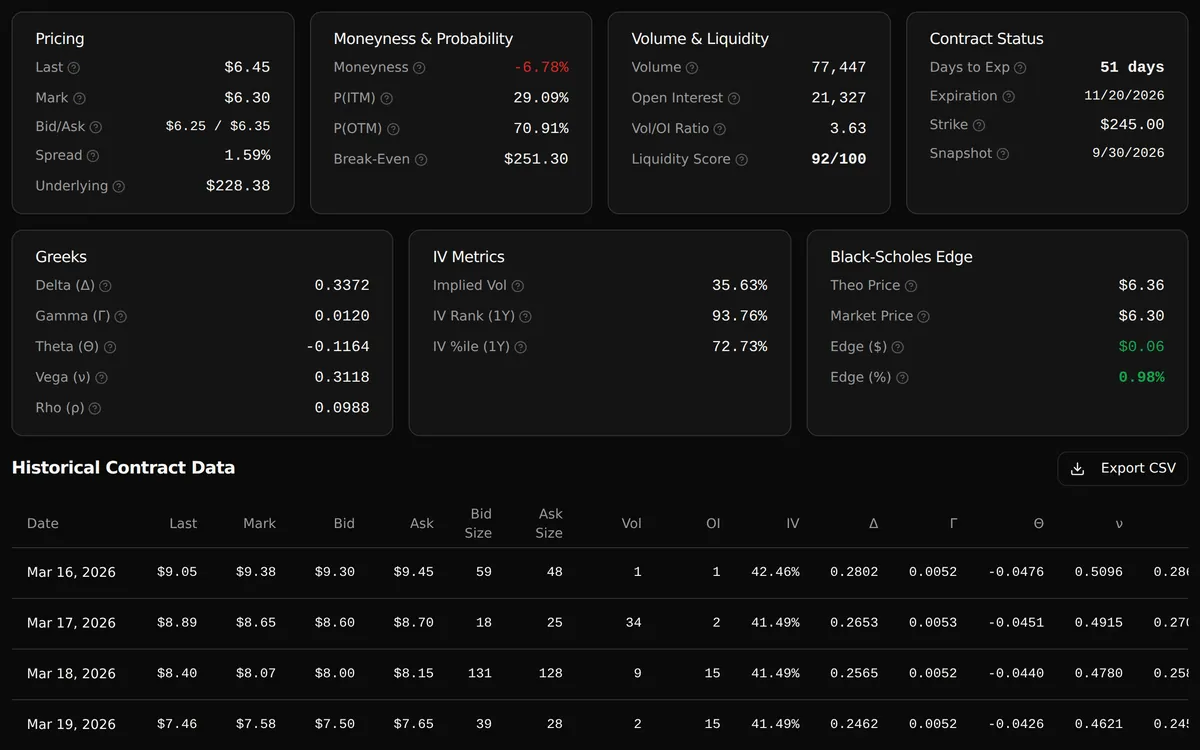The image size is (1200, 750).
Task: Click the help icon next to Spread
Action: (93, 156)
